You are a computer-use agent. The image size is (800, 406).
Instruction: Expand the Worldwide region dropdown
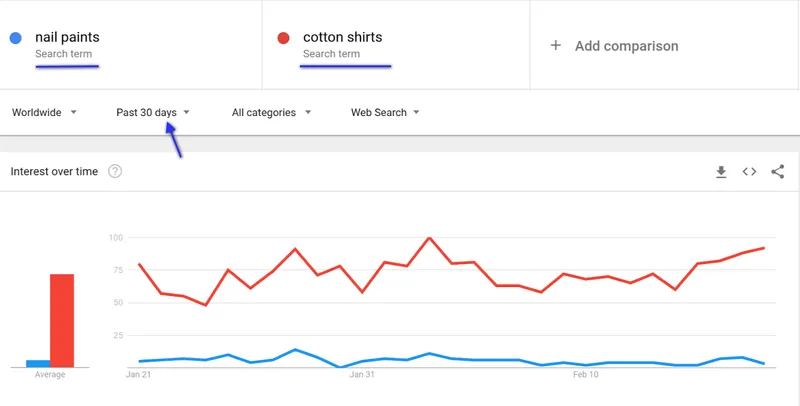pyautogui.click(x=44, y=112)
